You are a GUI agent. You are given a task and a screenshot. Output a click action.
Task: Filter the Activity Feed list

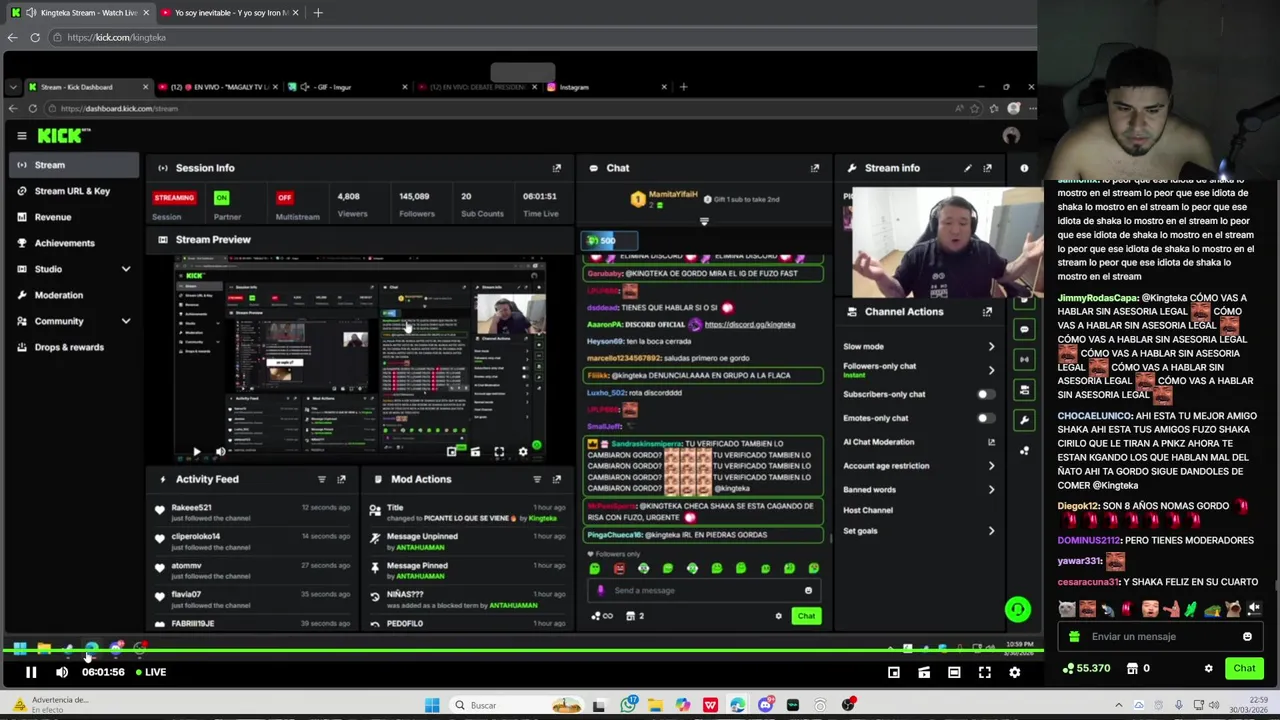(321, 479)
